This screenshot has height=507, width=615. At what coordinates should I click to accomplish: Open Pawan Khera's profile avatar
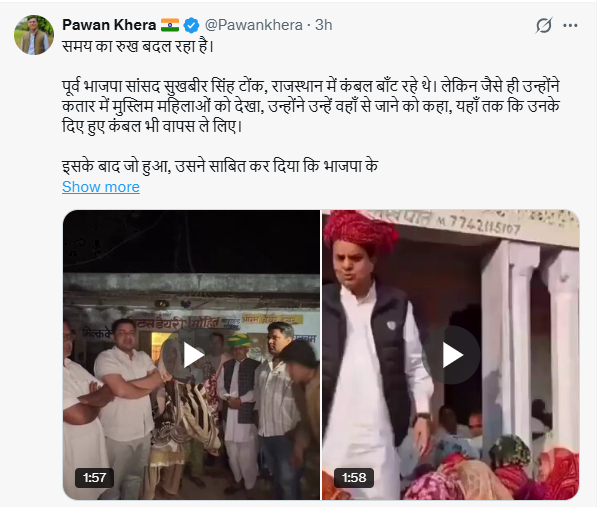[x=34, y=35]
